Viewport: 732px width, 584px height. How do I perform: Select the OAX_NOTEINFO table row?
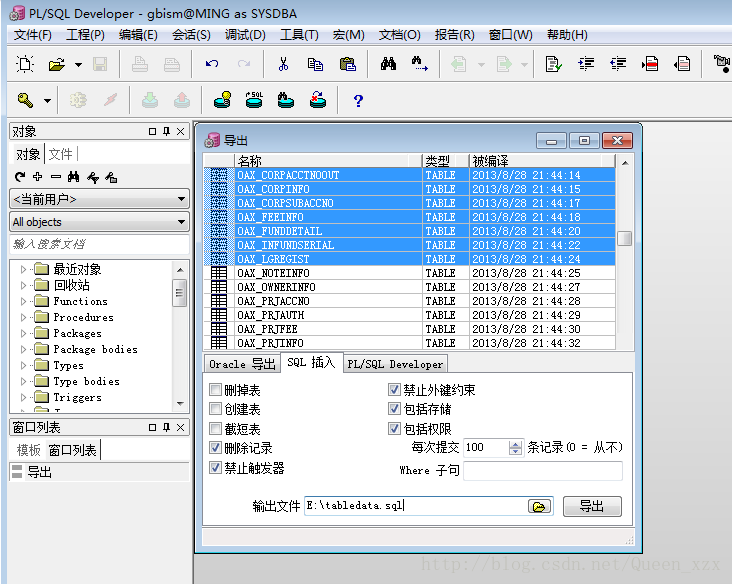tap(410, 273)
